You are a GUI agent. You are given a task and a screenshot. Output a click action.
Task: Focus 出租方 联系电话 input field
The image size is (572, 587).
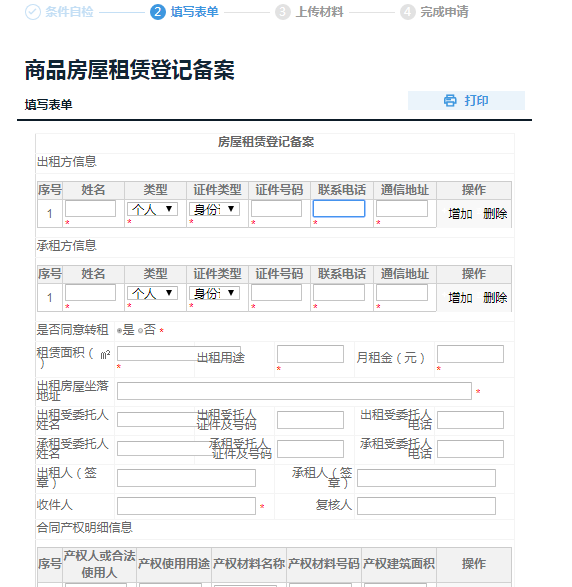[339, 209]
